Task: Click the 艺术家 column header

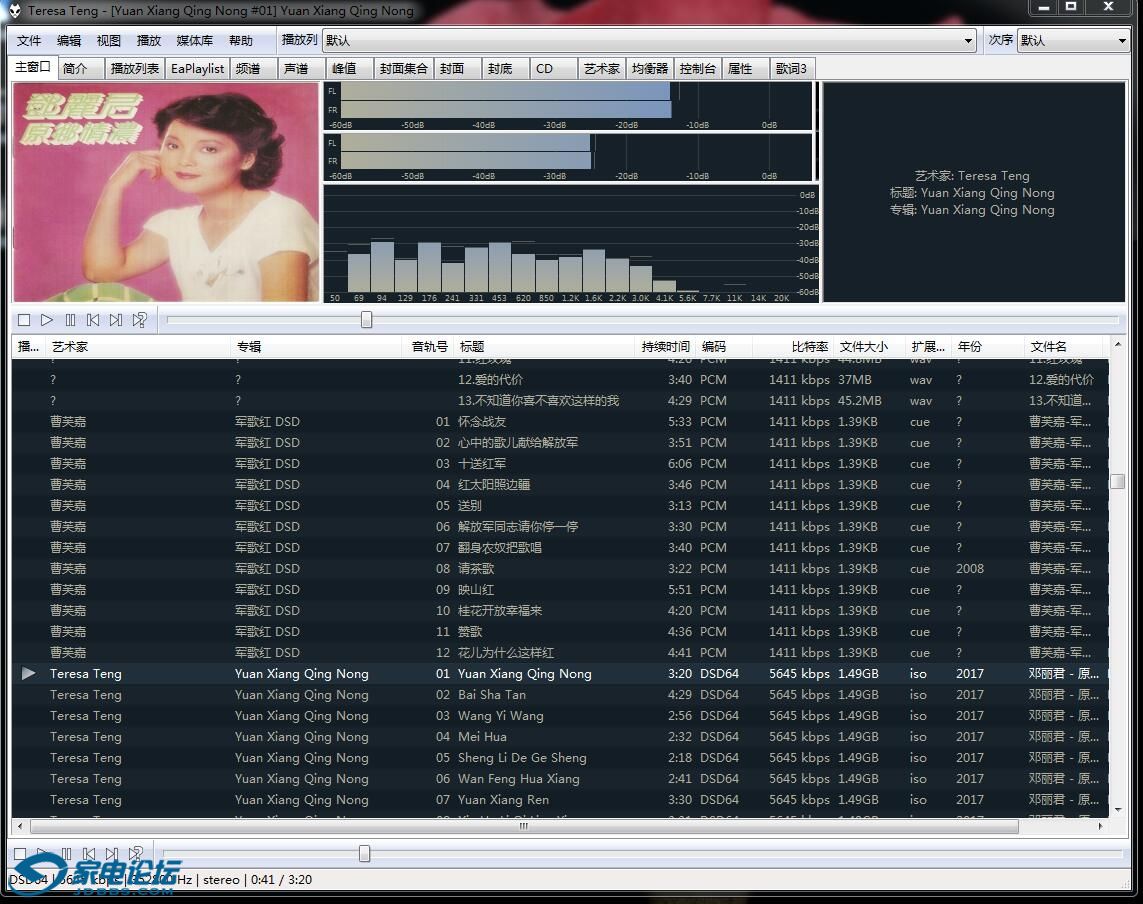Action: pyautogui.click(x=70, y=347)
